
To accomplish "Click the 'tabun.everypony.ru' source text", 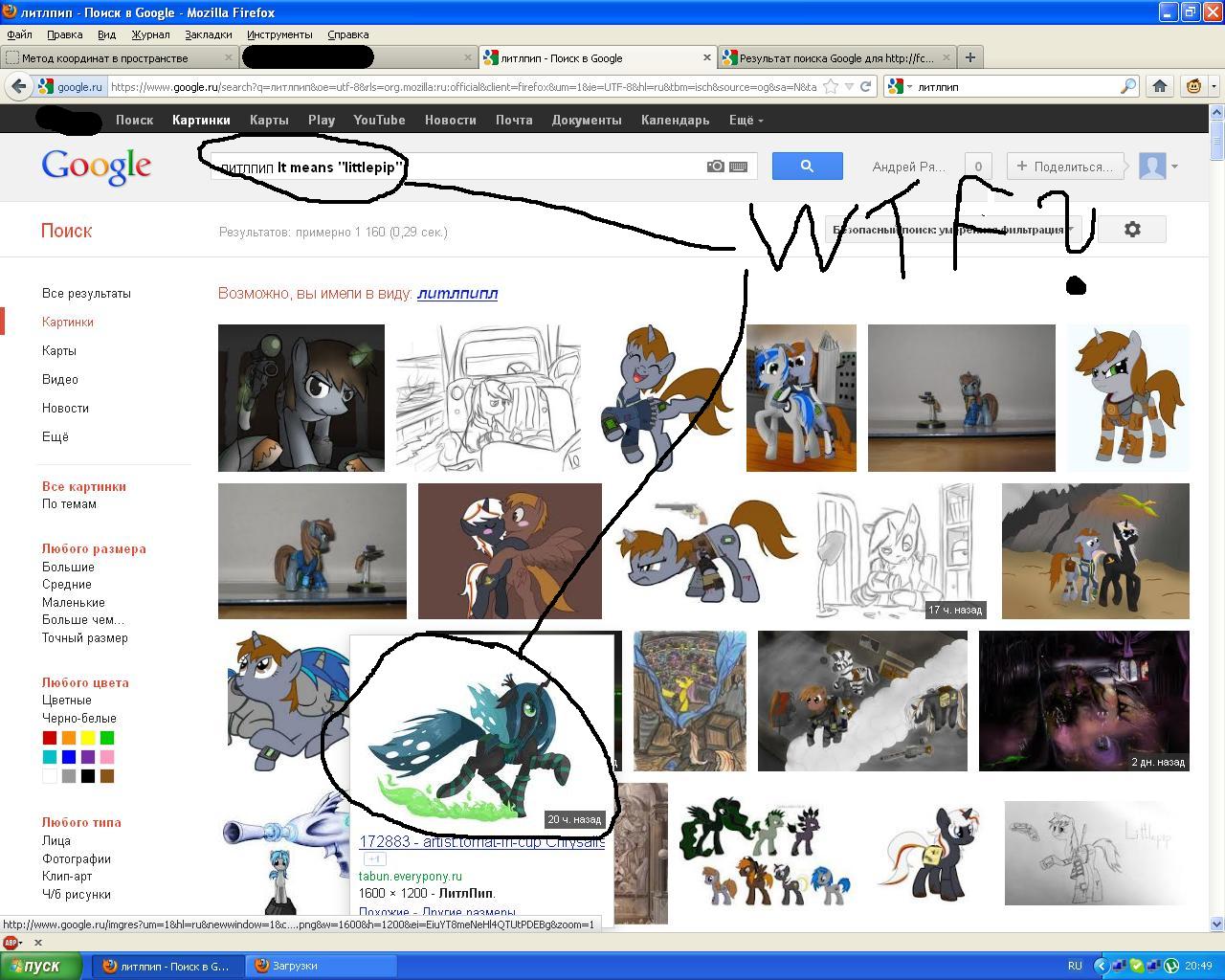I will pos(411,876).
